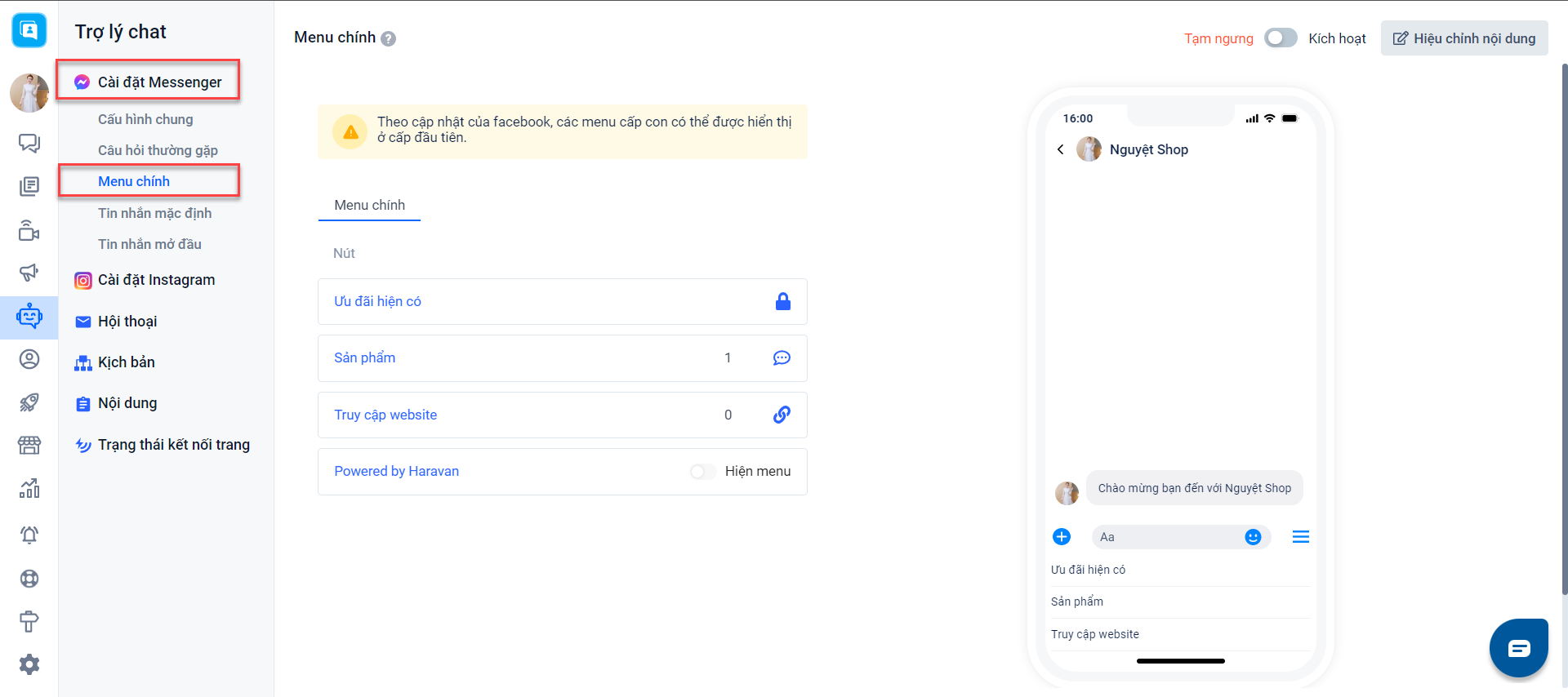Viewport: 1568px width, 697px height.
Task: Click the notification bell icon in sidebar
Action: (x=29, y=535)
